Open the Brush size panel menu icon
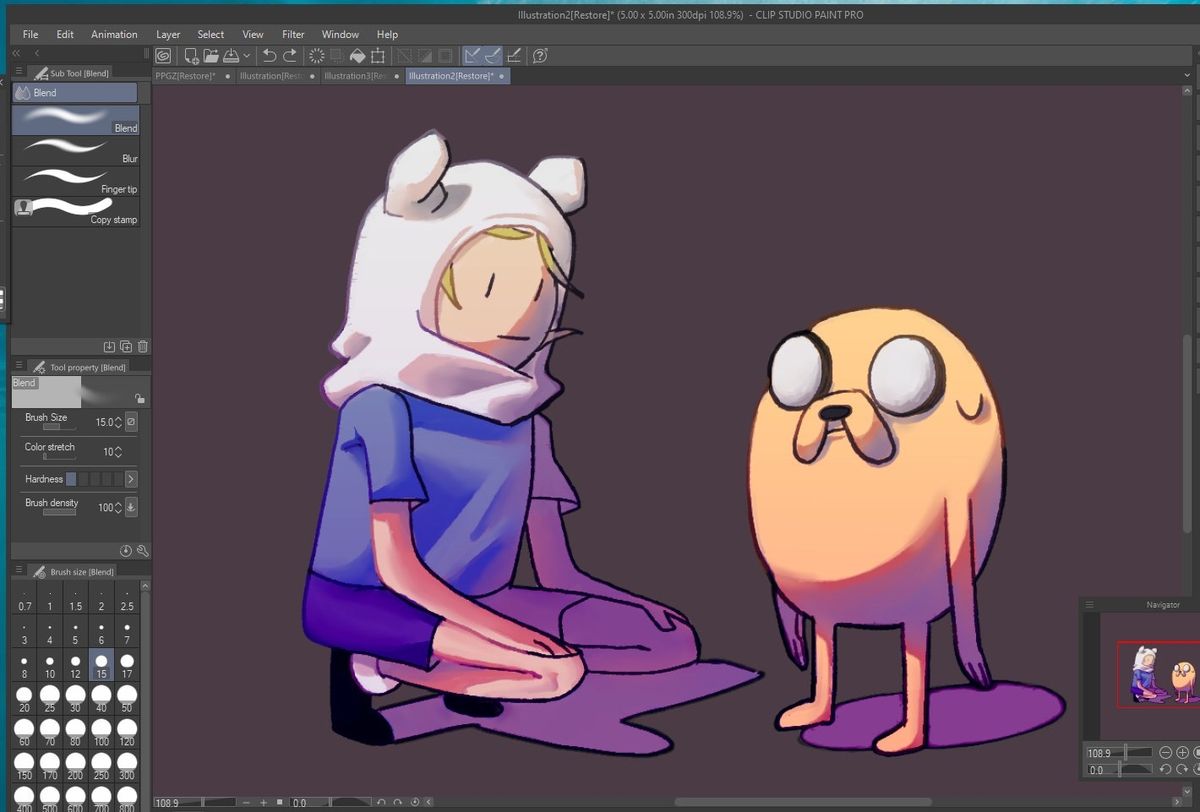This screenshot has width=1200, height=812. point(18,571)
